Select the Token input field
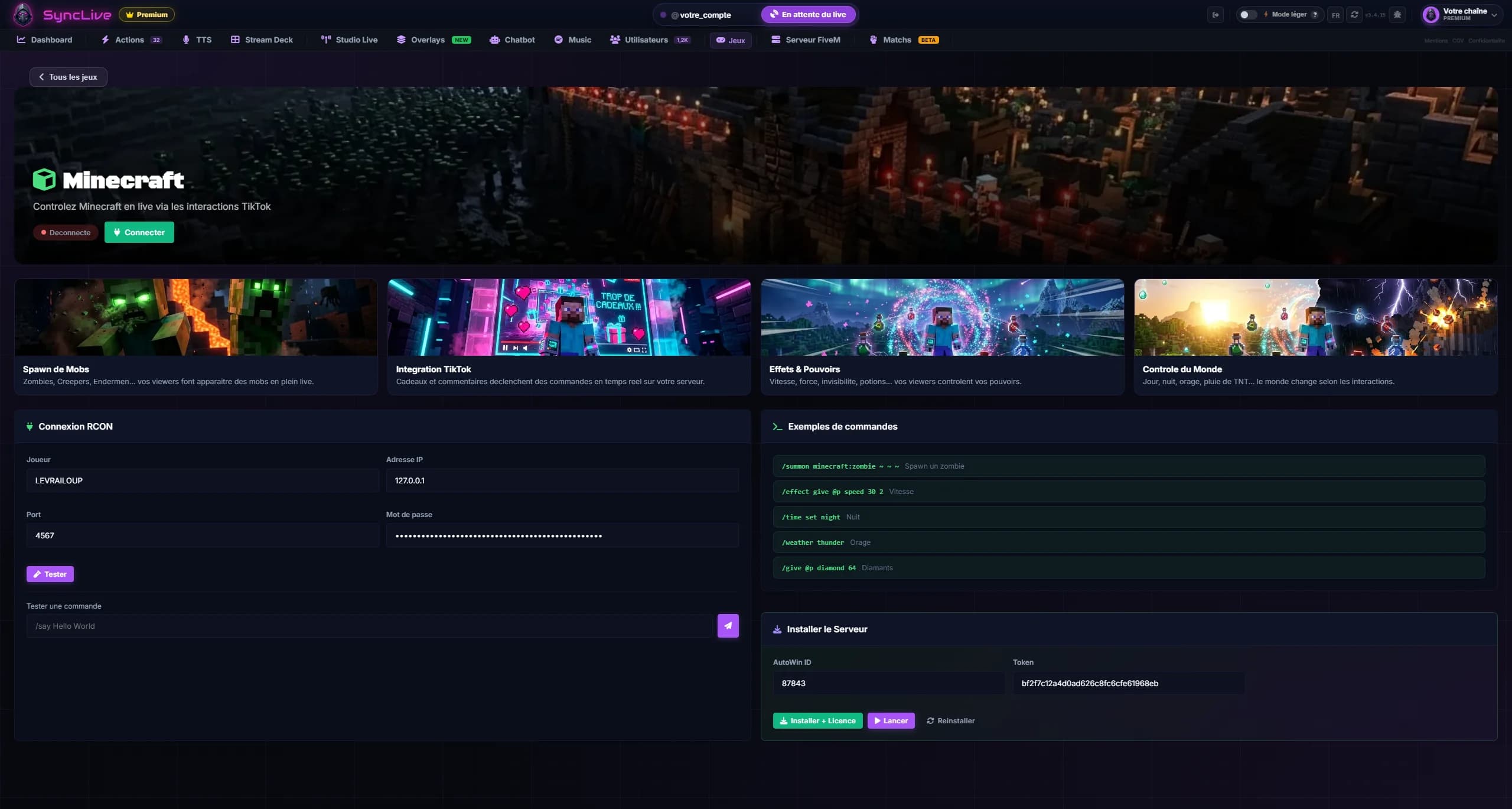Image resolution: width=1512 pixels, height=809 pixels. coord(1129,683)
